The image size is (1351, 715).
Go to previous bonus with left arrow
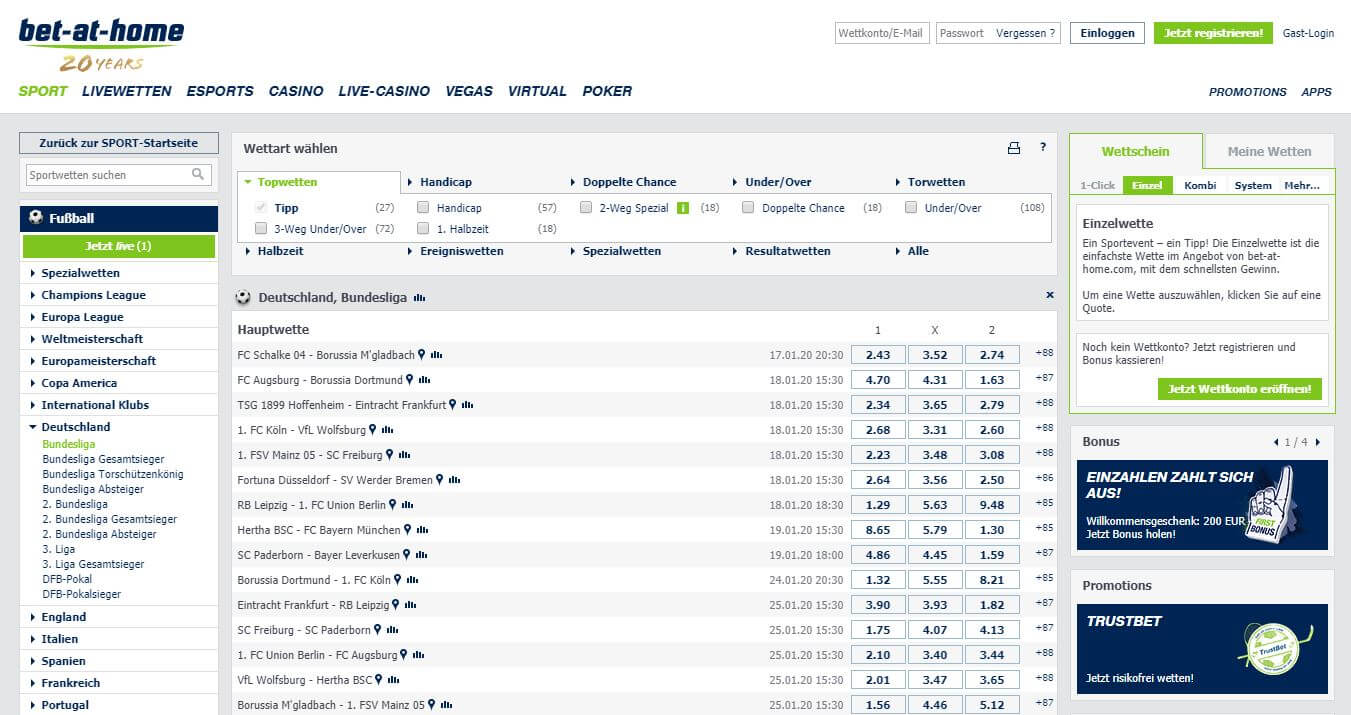1276,442
